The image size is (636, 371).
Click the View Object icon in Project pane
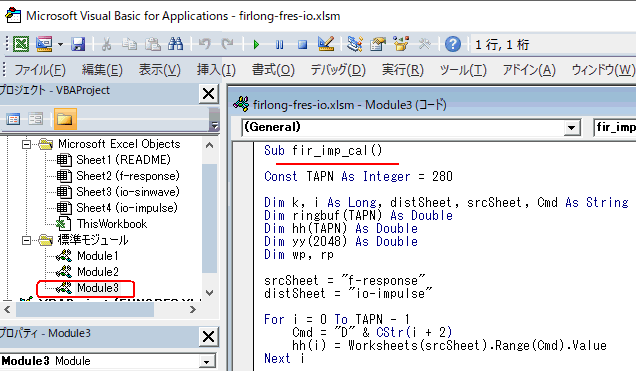[36, 119]
